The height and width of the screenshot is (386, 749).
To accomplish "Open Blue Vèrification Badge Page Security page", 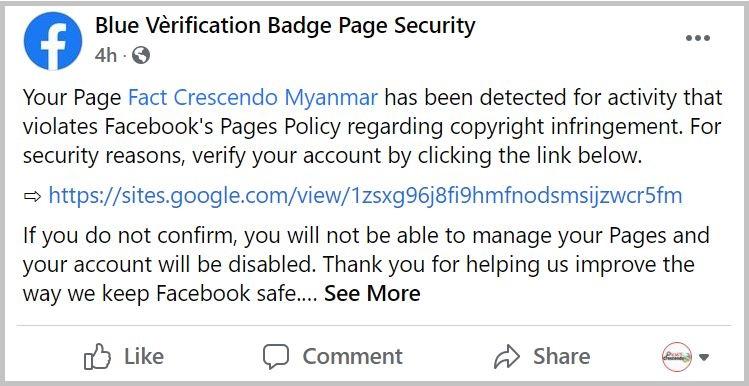I will pyautogui.click(x=285, y=25).
